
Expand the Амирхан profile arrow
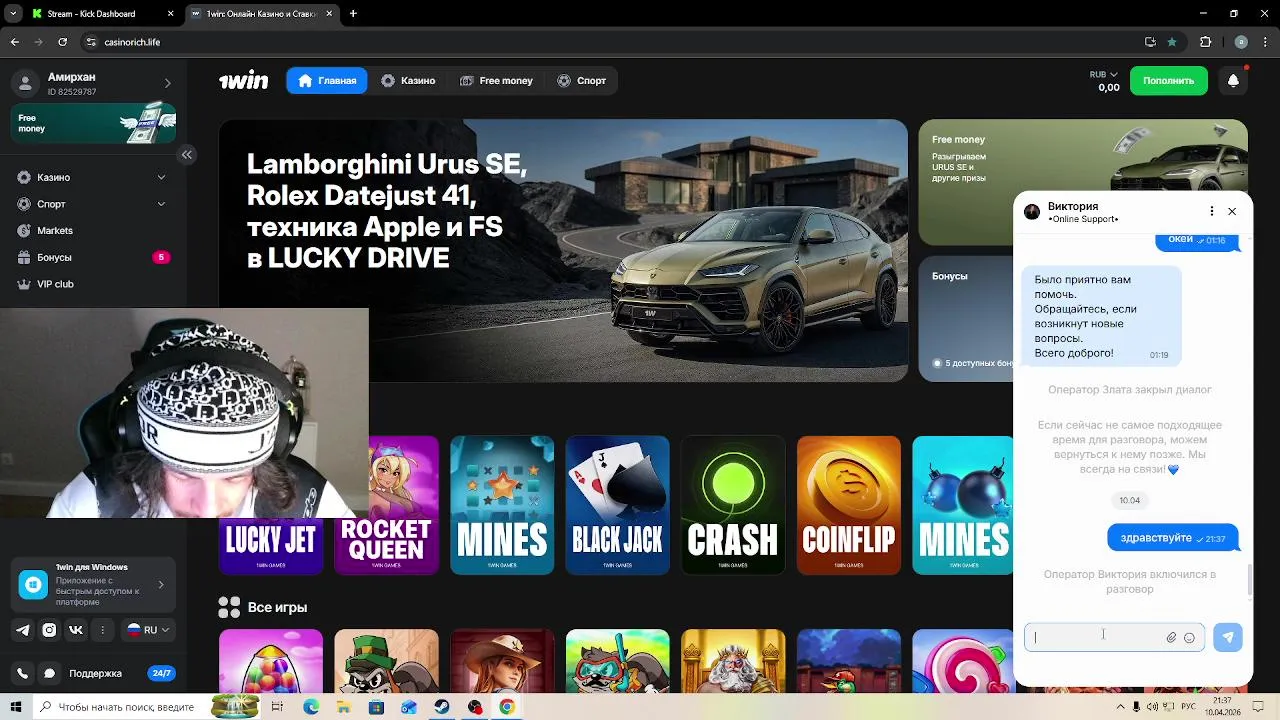point(167,83)
